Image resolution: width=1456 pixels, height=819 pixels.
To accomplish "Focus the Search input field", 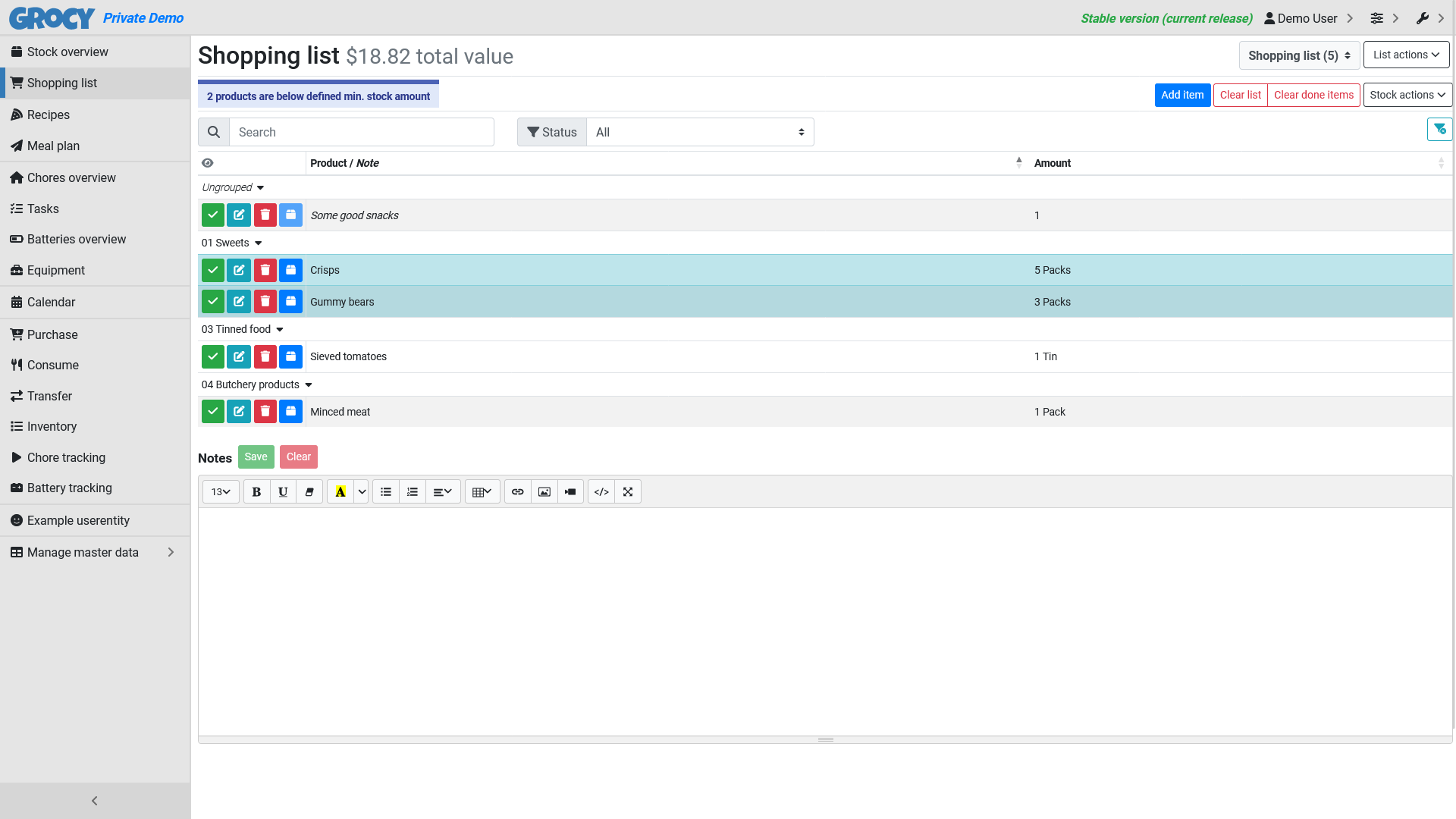I will coord(362,133).
